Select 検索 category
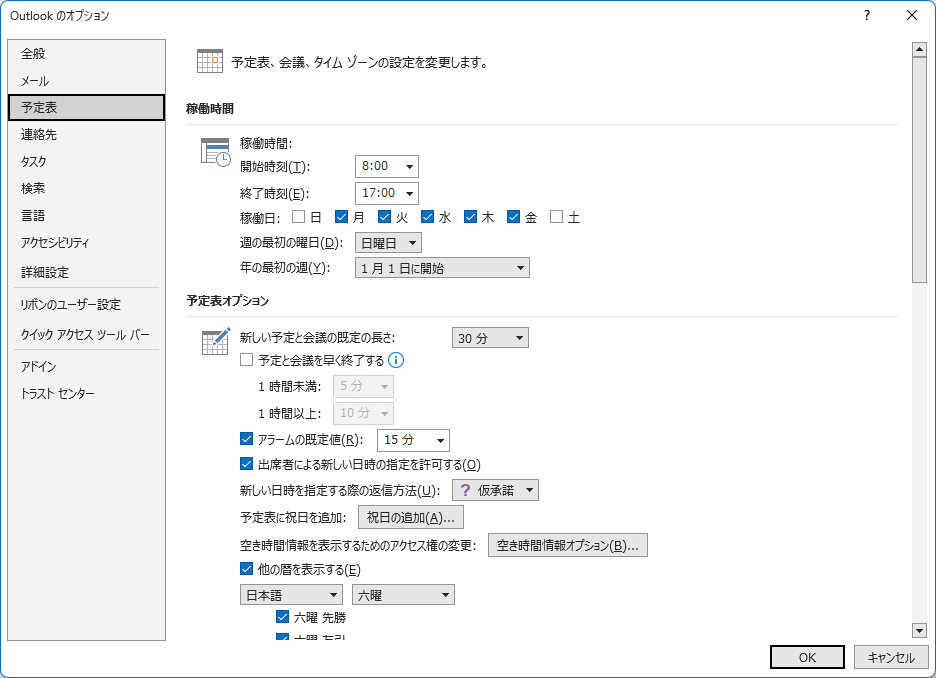This screenshot has width=936, height=678. click(87, 188)
